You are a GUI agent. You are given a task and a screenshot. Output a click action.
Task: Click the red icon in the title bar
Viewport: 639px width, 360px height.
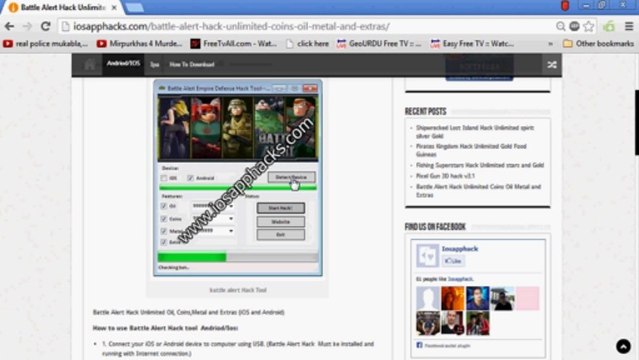[x=565, y=6]
